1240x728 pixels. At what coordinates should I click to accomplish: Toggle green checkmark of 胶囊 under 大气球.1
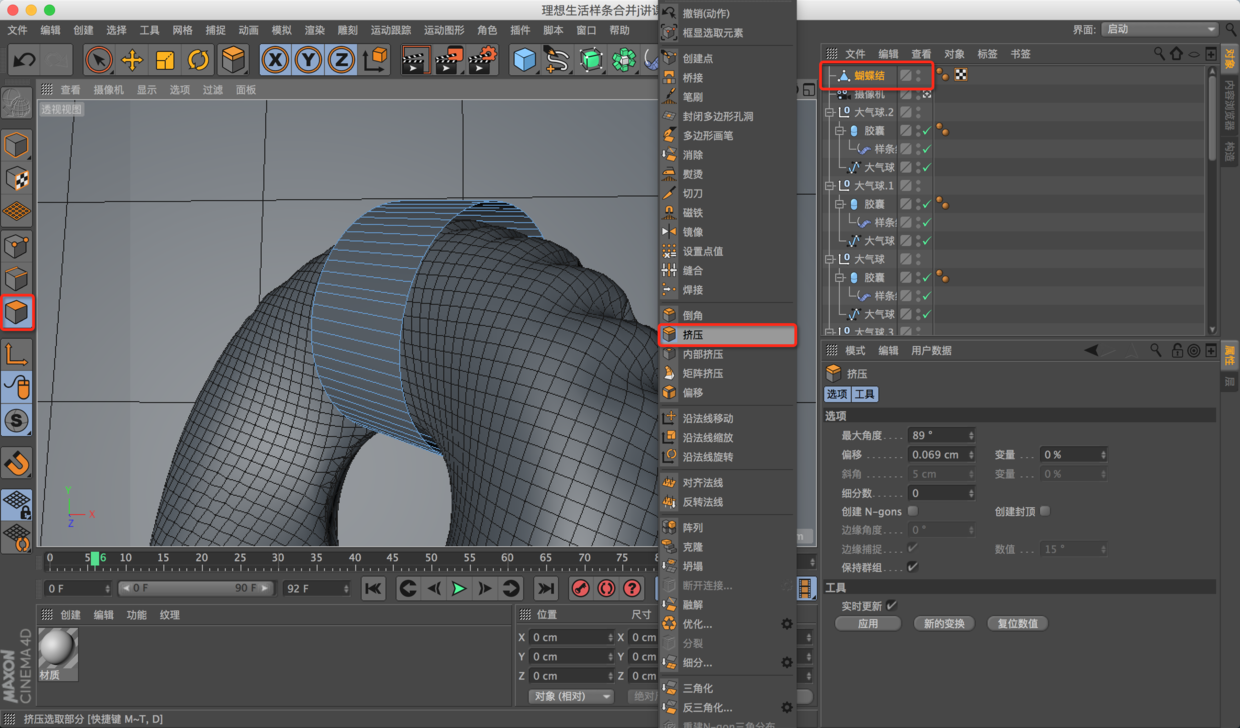pos(927,204)
